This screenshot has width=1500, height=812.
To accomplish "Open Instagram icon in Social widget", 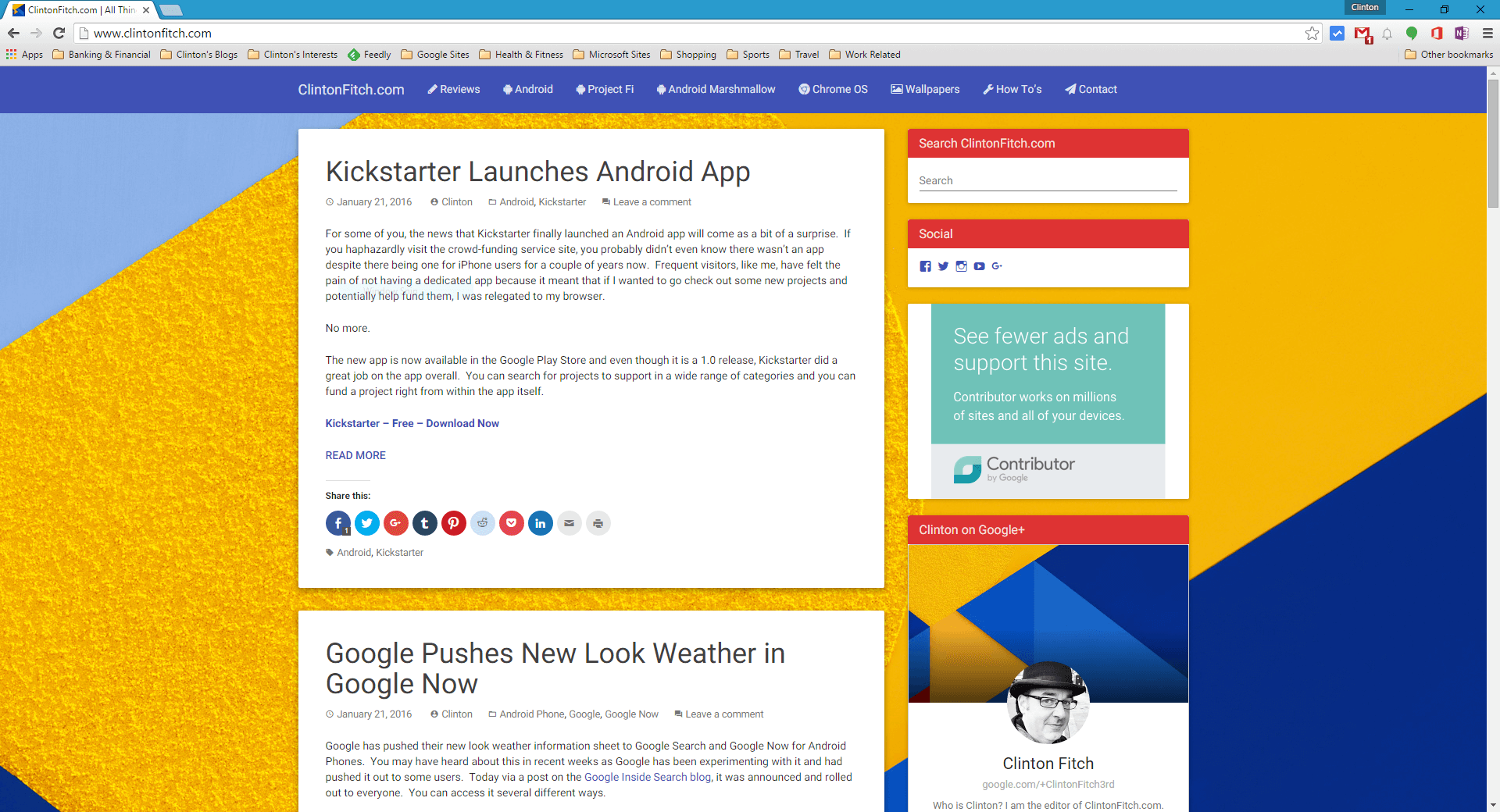I will pyautogui.click(x=961, y=266).
